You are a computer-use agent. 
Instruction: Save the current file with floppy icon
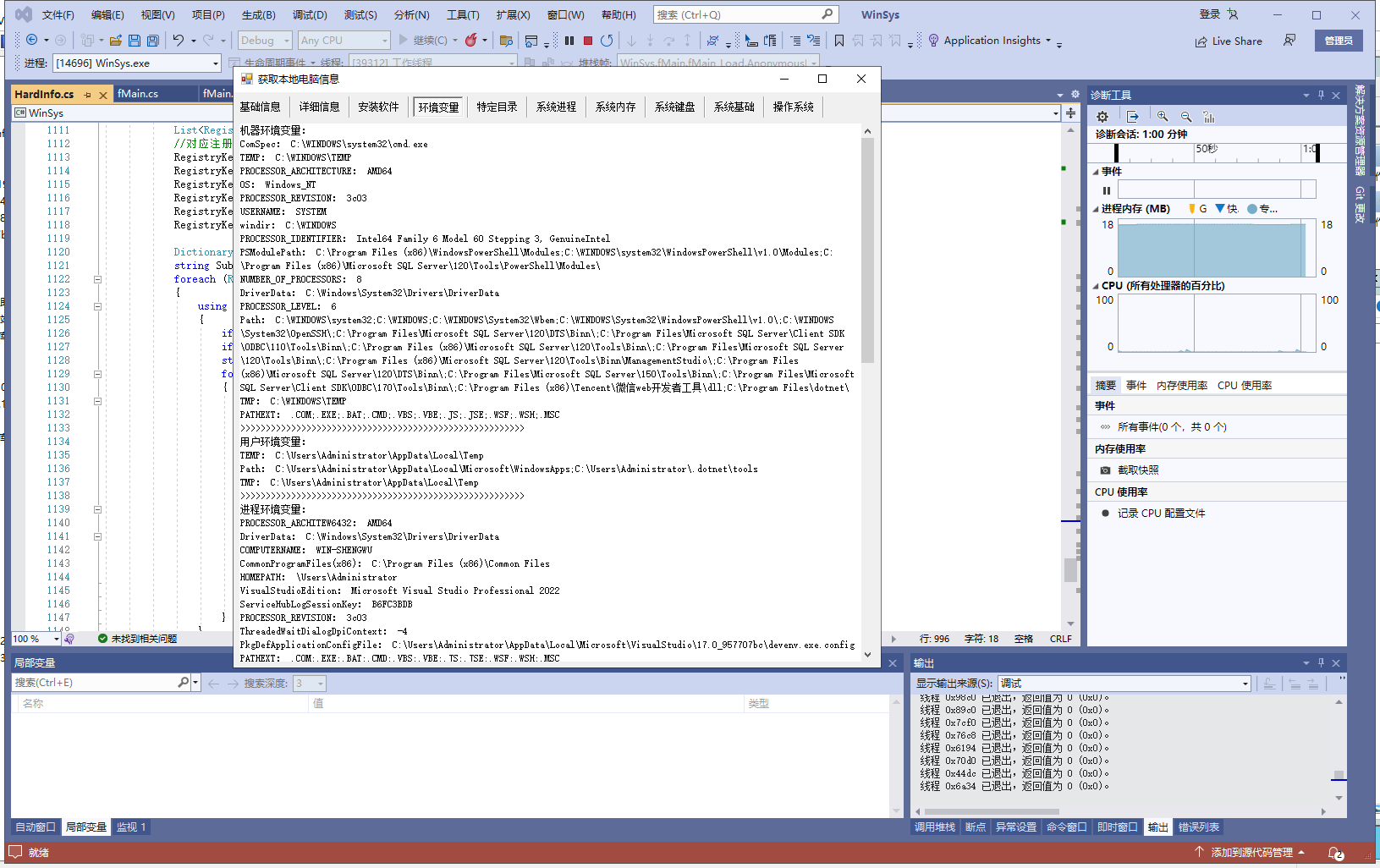(x=135, y=40)
